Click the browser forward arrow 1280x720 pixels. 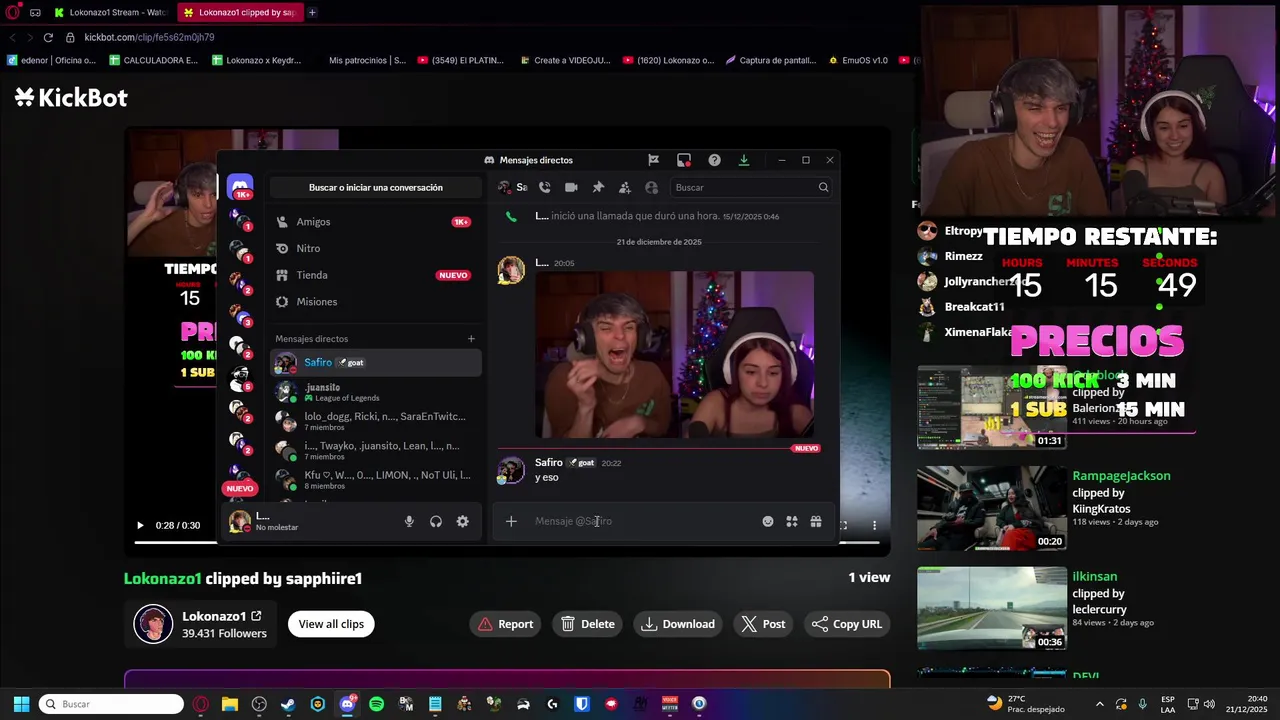[x=29, y=37]
